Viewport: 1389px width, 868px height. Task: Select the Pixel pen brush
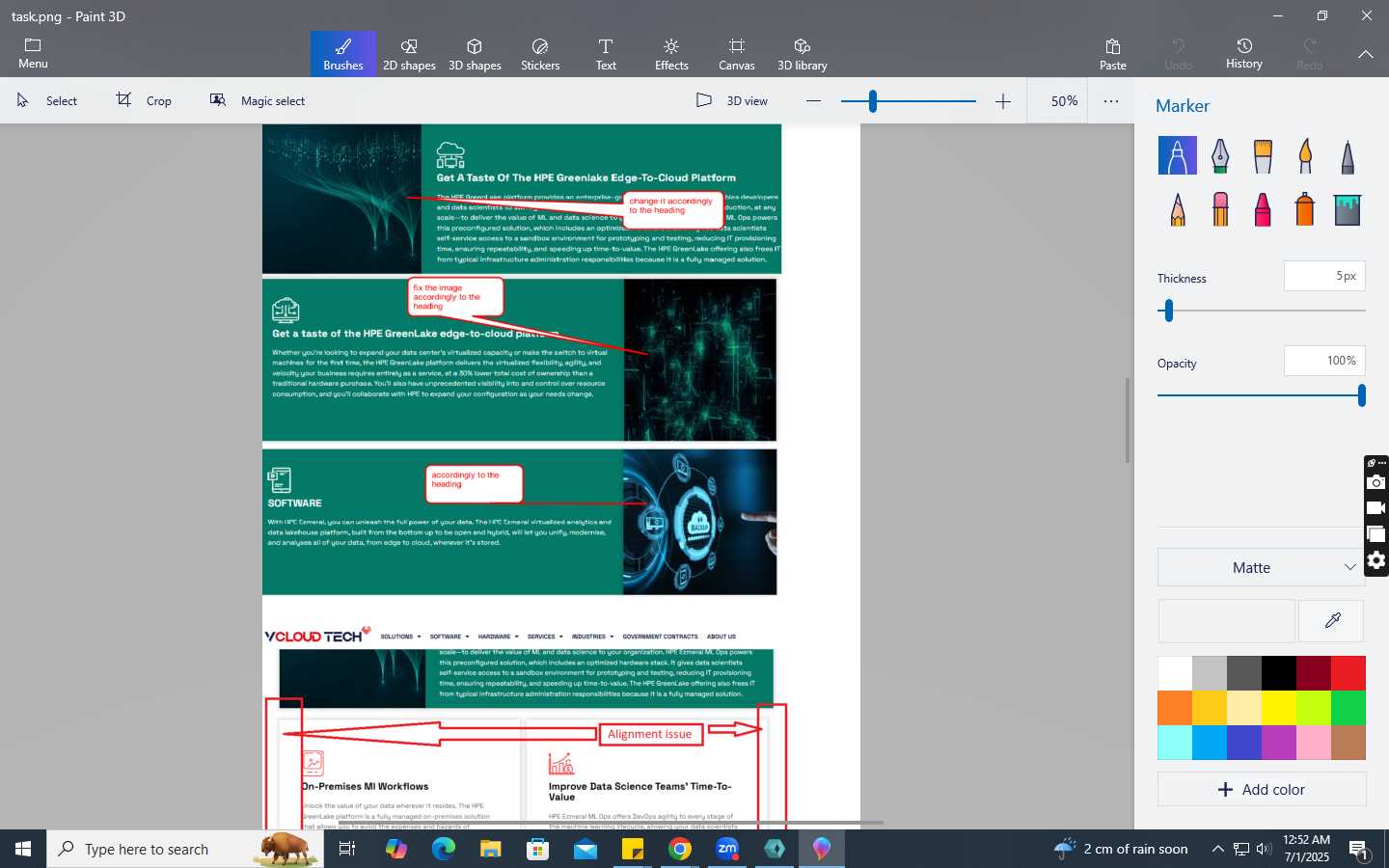(1348, 155)
